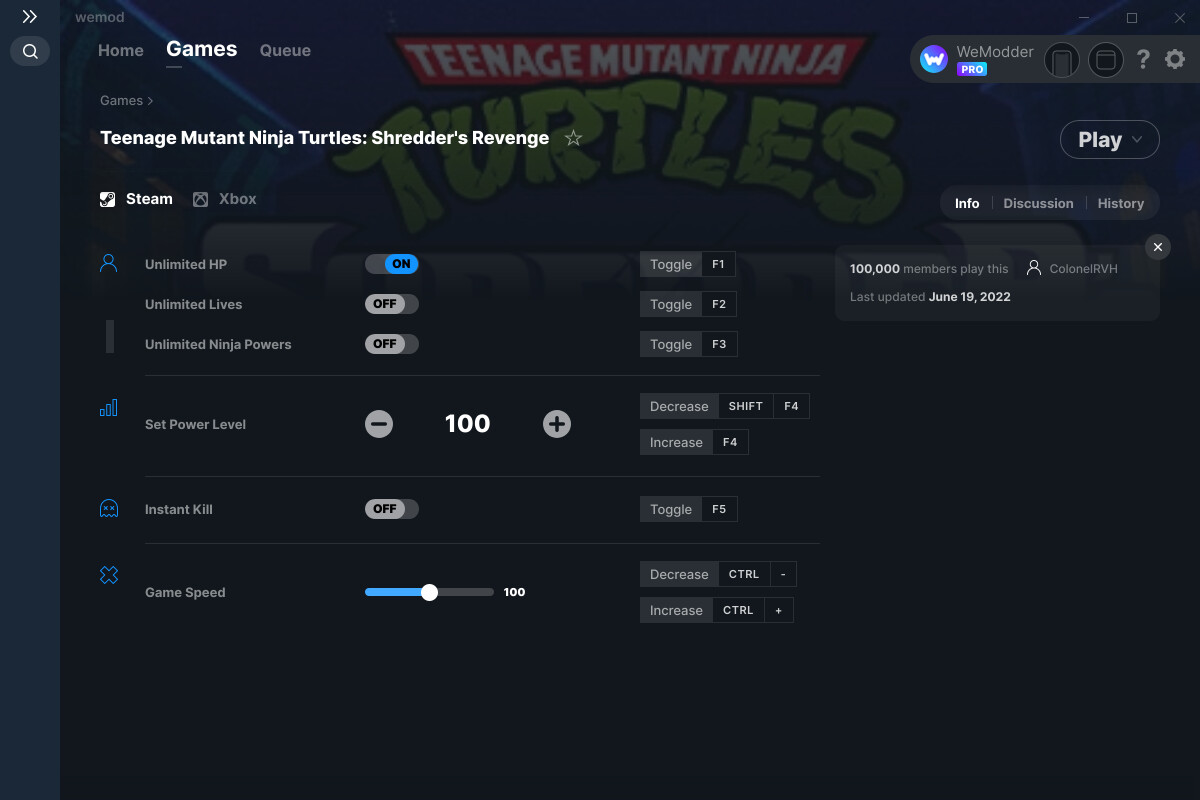Adjust the Game Speed slider handle
The width and height of the screenshot is (1200, 800).
pyautogui.click(x=430, y=592)
